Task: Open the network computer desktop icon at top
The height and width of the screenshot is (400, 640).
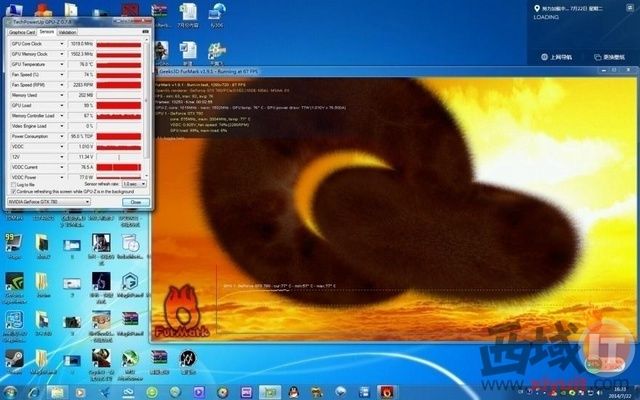Action: (x=217, y=11)
